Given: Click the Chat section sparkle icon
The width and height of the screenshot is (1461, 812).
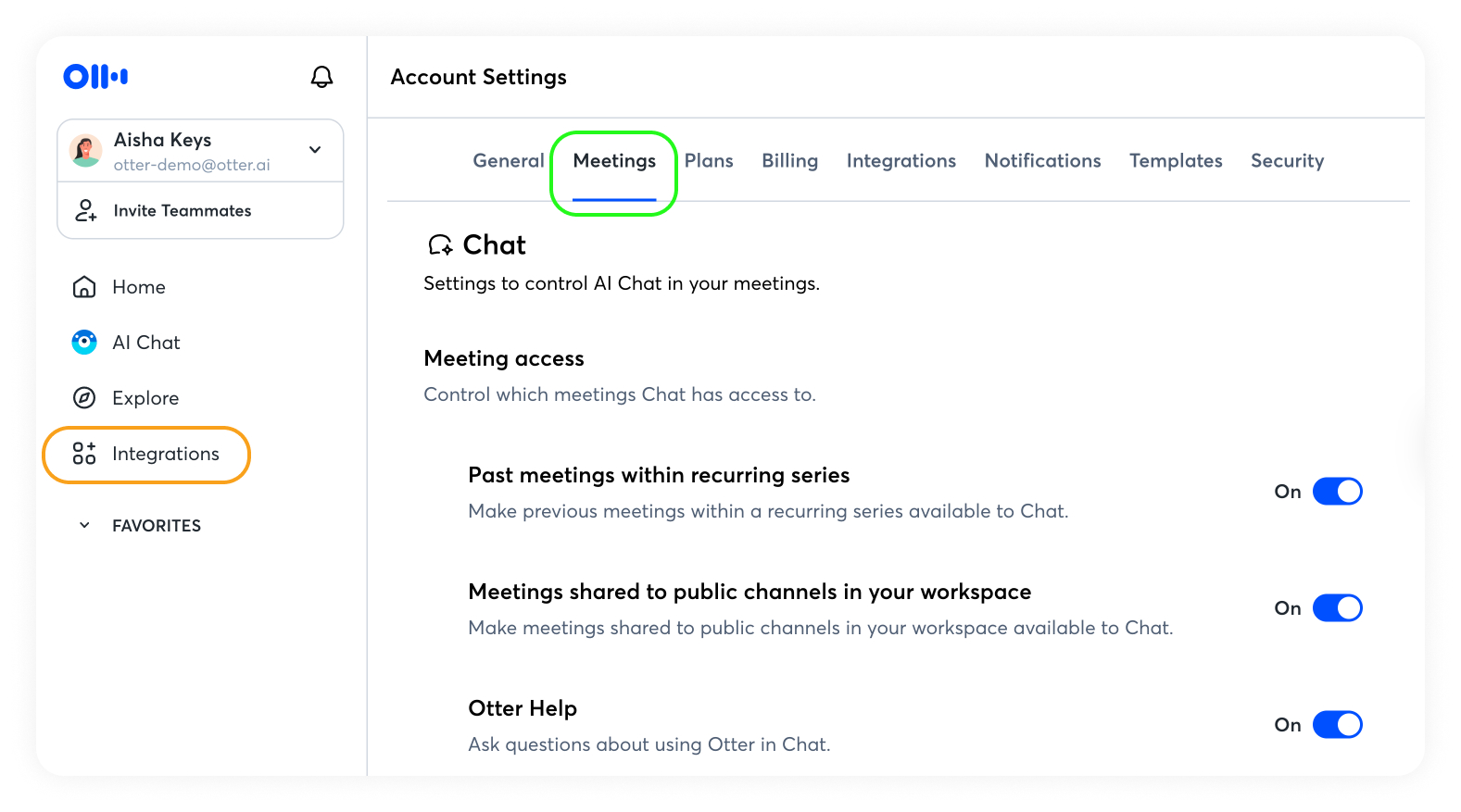Looking at the screenshot, I should click(440, 245).
